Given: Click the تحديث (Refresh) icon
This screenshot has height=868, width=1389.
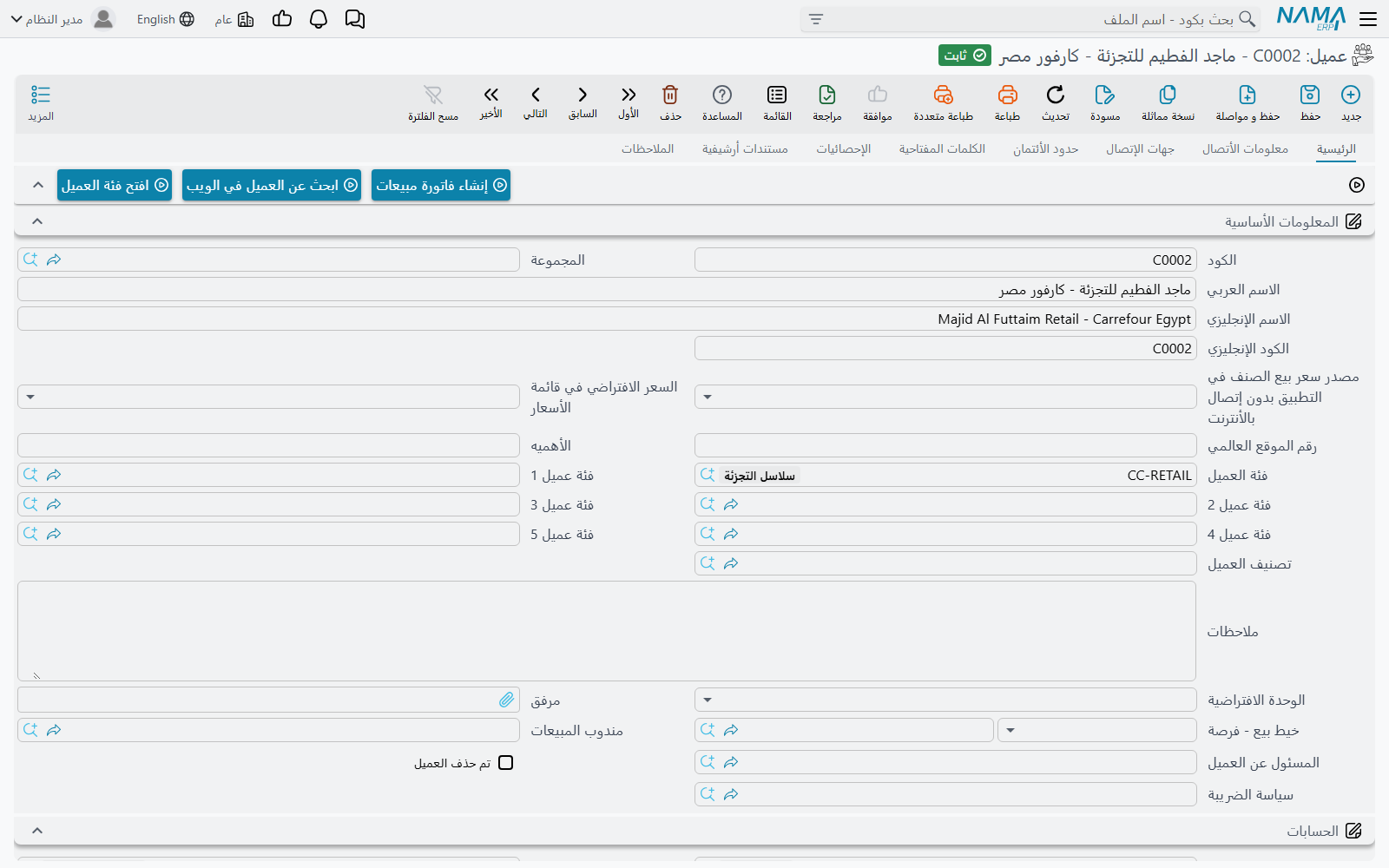Looking at the screenshot, I should [x=1056, y=95].
